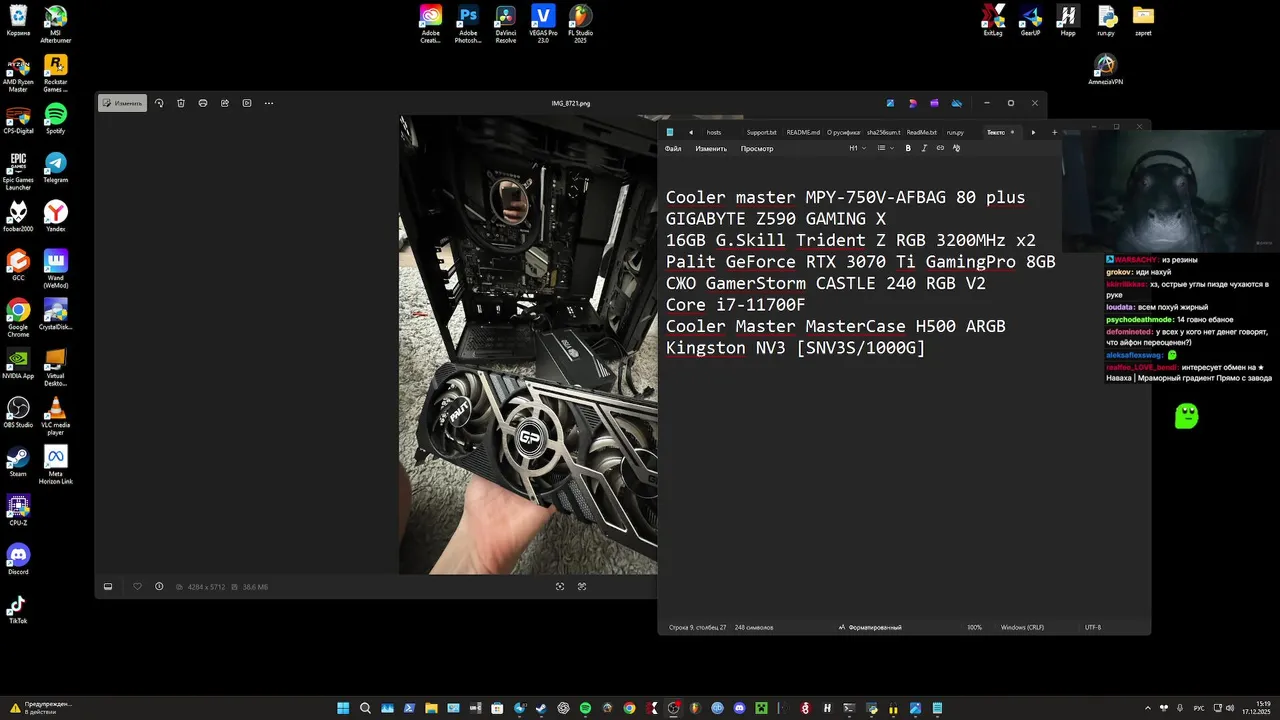Clear formatting in Notepad toolbar

tap(956, 148)
